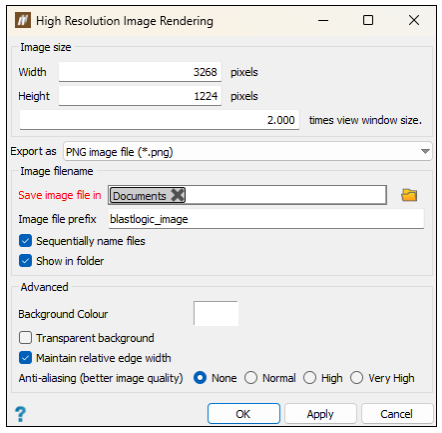The width and height of the screenshot is (442, 433).
Task: Open the Export as format dropdown
Action: (x=248, y=152)
